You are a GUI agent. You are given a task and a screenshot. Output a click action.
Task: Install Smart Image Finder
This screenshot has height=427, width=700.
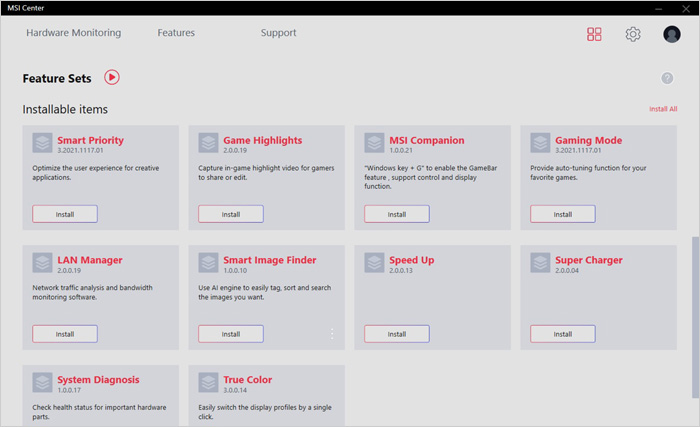click(x=231, y=334)
